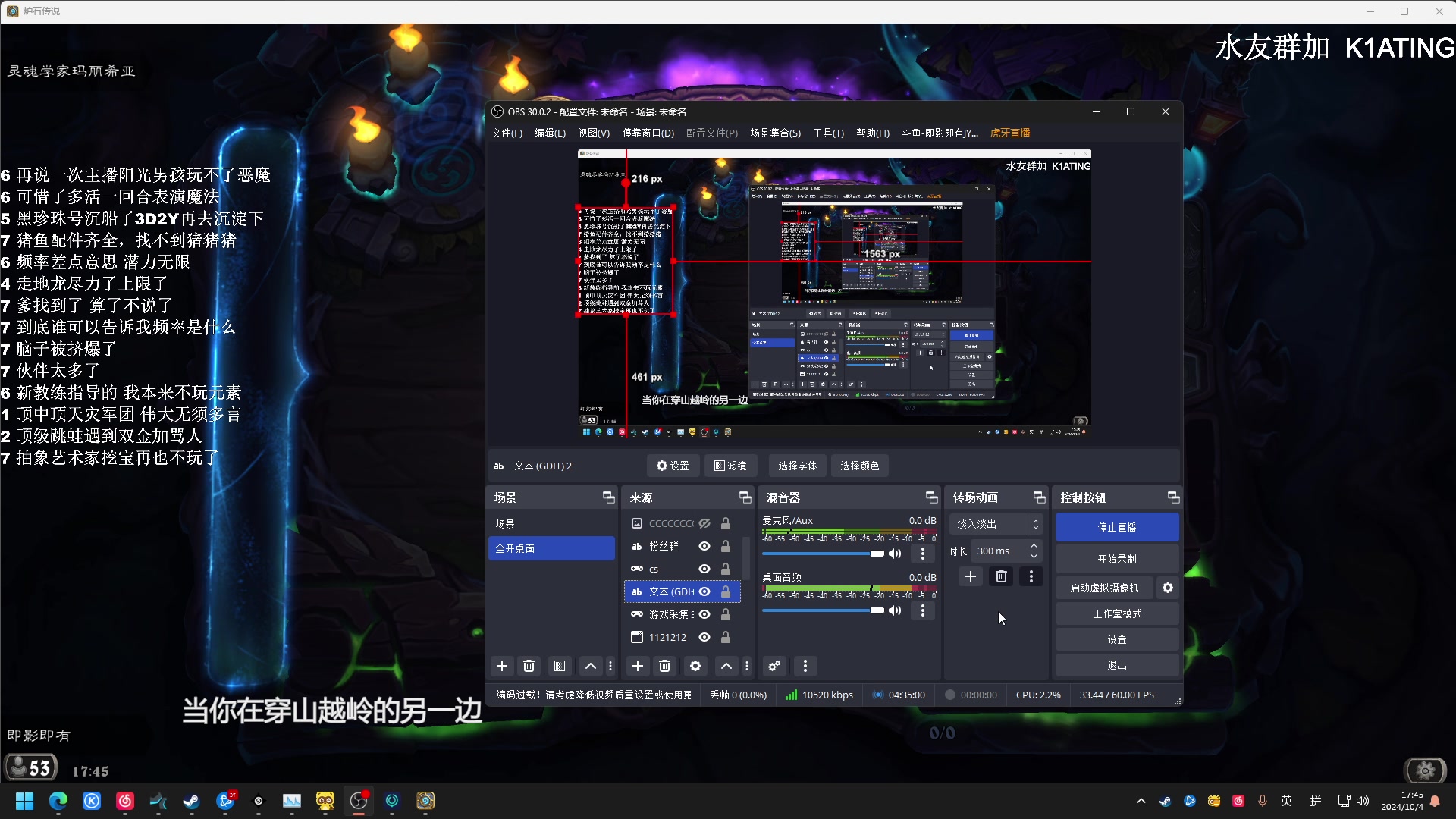Open the 工具(T) menu

tap(829, 133)
